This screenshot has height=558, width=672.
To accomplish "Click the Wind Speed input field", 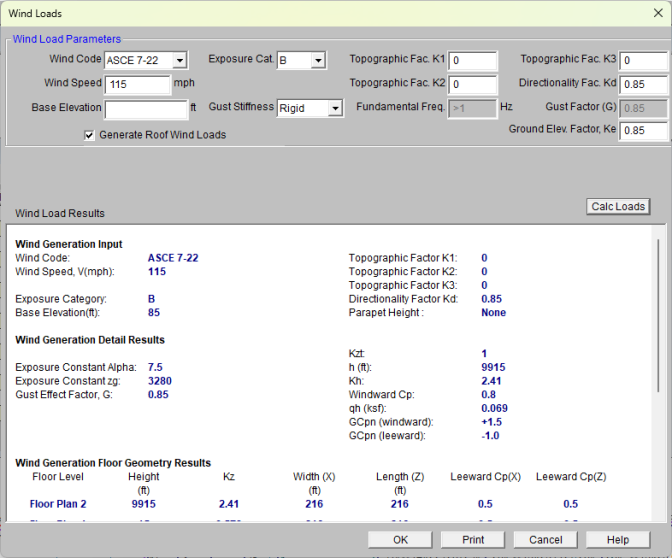I will [138, 84].
